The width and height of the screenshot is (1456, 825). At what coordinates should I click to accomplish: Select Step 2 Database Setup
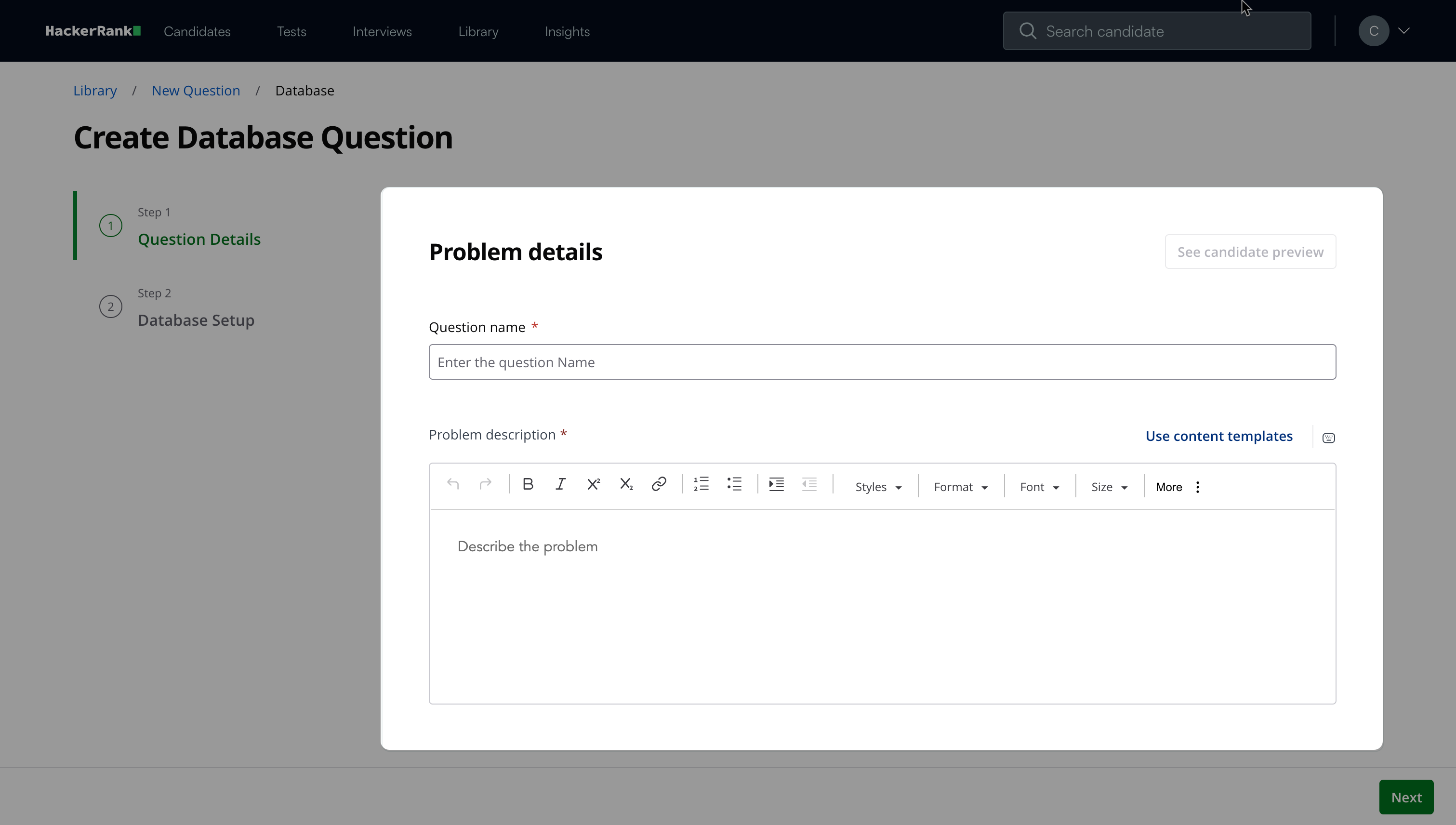point(196,320)
